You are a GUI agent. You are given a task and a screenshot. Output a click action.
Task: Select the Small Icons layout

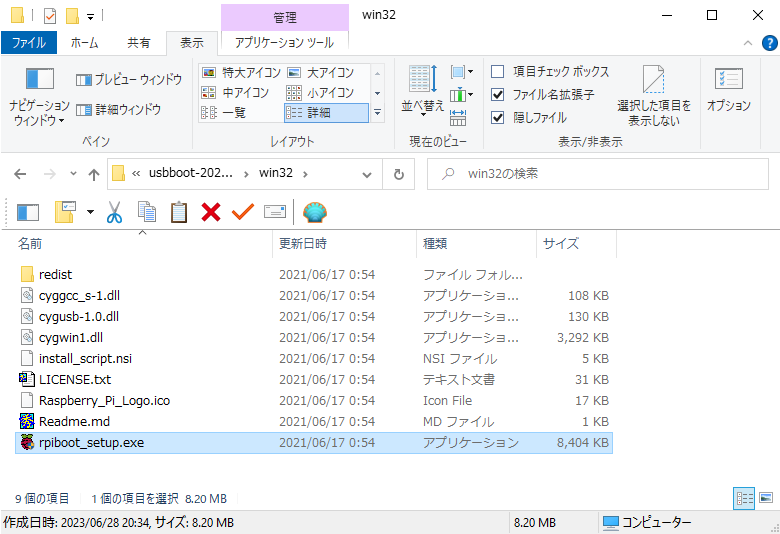click(x=320, y=93)
